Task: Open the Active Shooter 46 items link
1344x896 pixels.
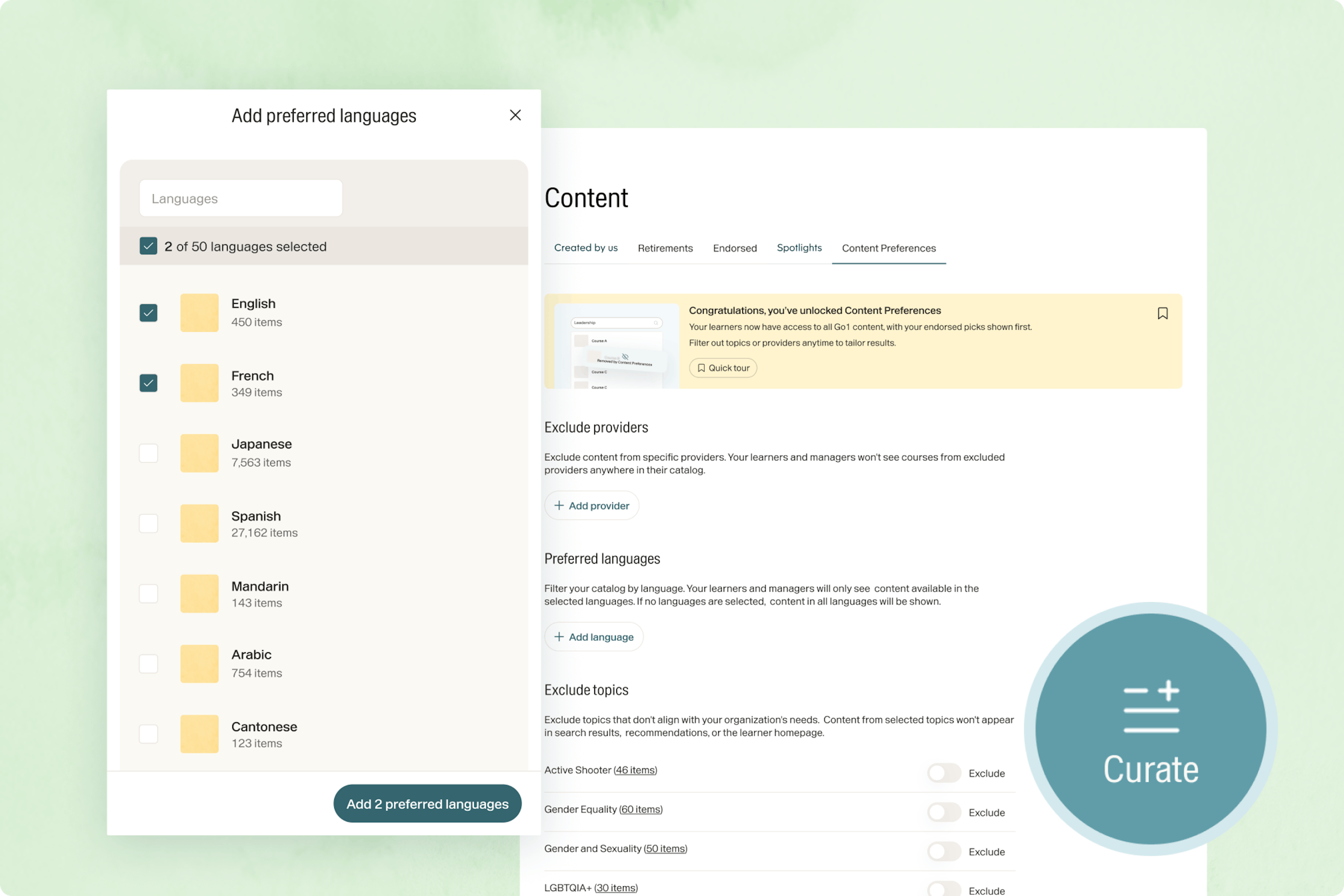Action: pyautogui.click(x=635, y=770)
